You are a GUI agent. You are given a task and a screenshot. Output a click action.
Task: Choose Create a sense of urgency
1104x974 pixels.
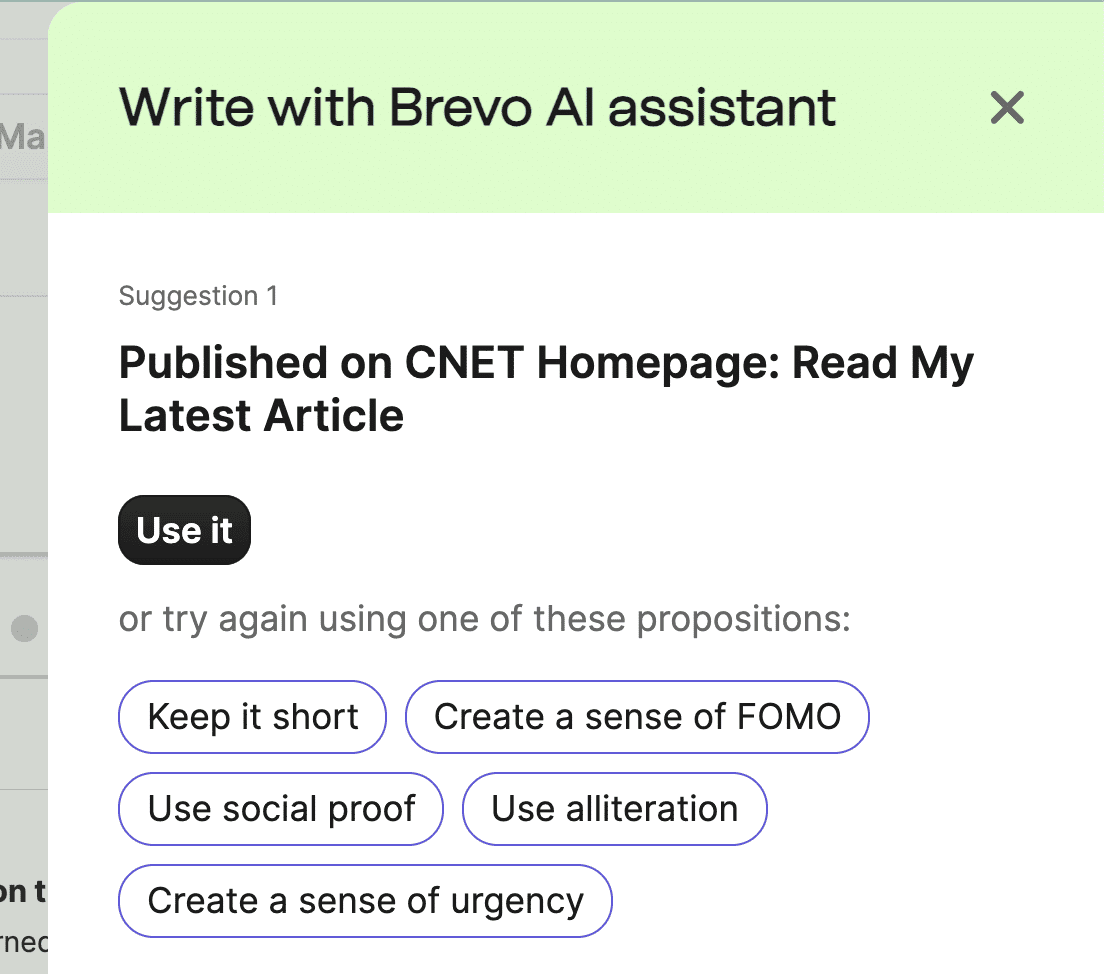365,901
